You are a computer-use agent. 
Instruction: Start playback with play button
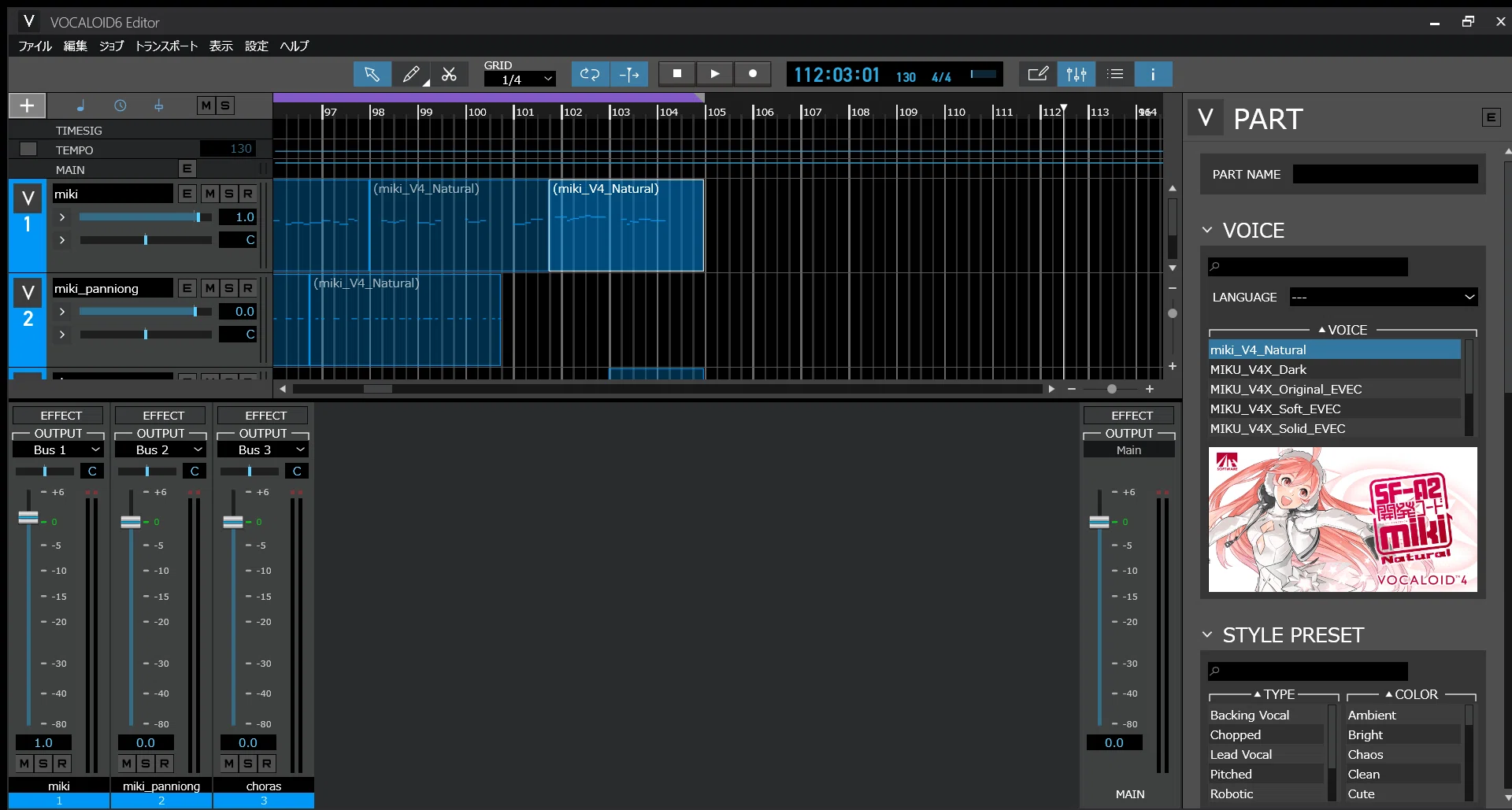[x=715, y=73]
